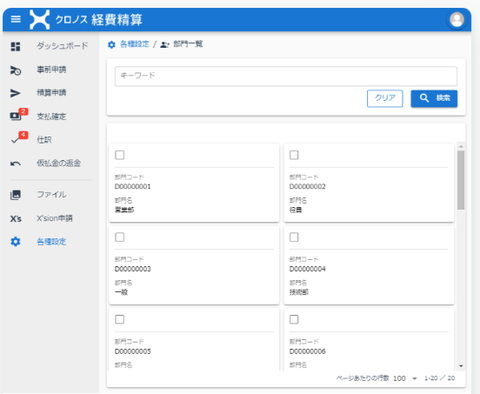Click department name 役員

[x=296, y=210]
